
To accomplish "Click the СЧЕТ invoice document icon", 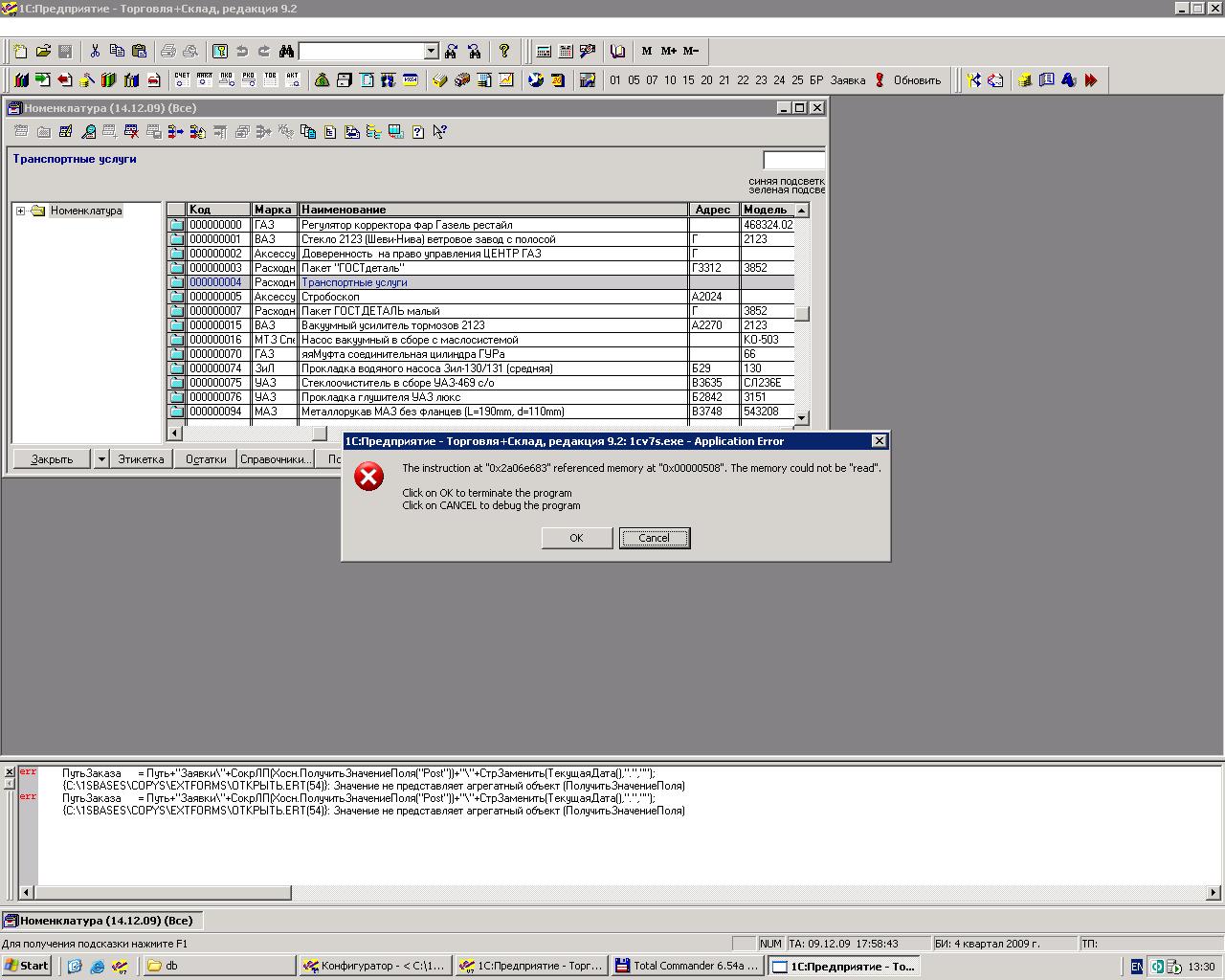I will [182, 80].
